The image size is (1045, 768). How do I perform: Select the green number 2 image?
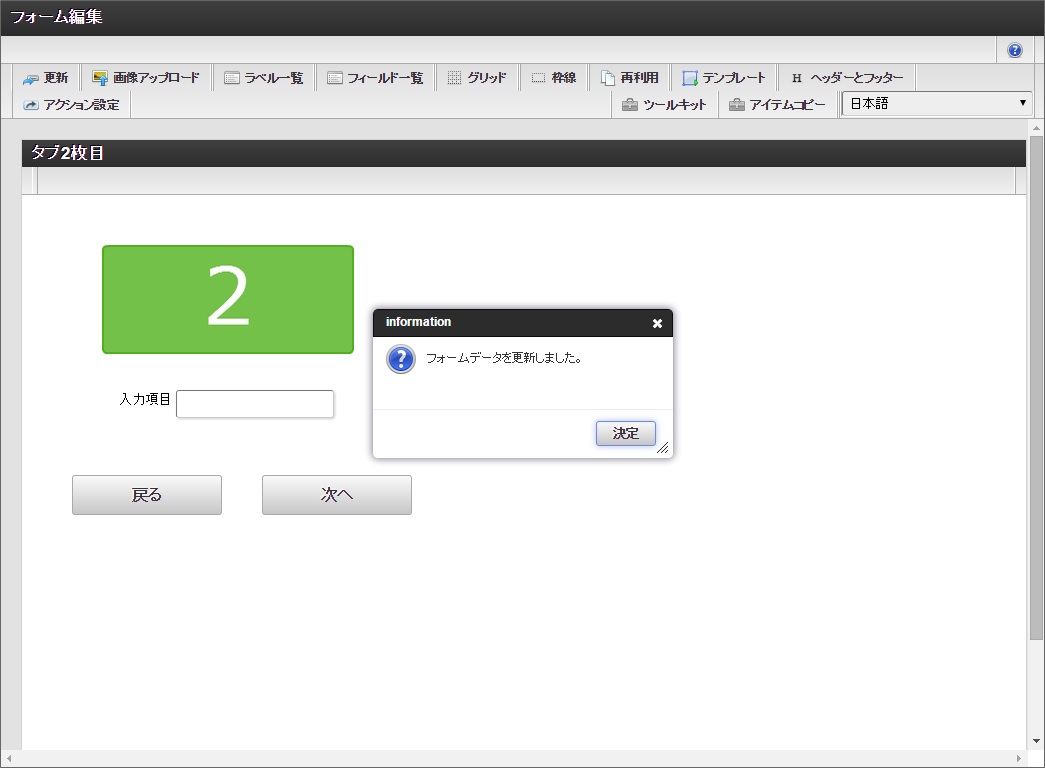point(228,299)
